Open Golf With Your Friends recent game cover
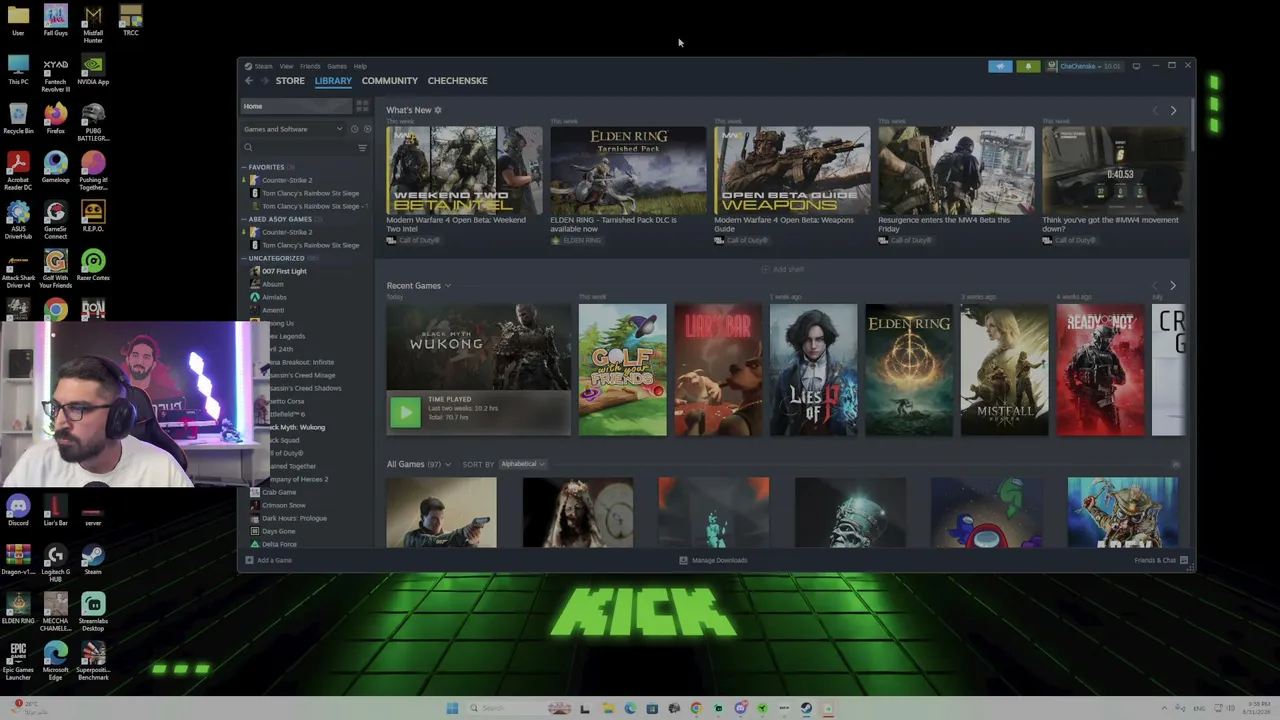The height and width of the screenshot is (720, 1280). (622, 370)
